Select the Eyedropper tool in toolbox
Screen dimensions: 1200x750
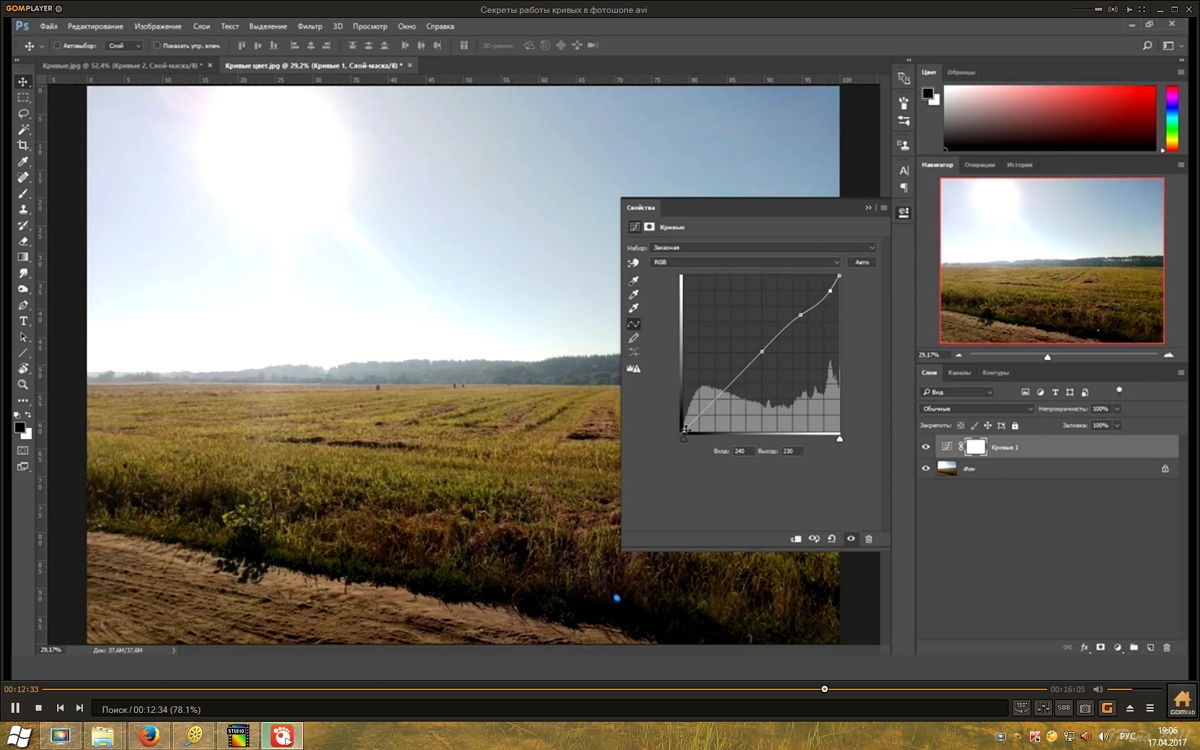pos(23,162)
